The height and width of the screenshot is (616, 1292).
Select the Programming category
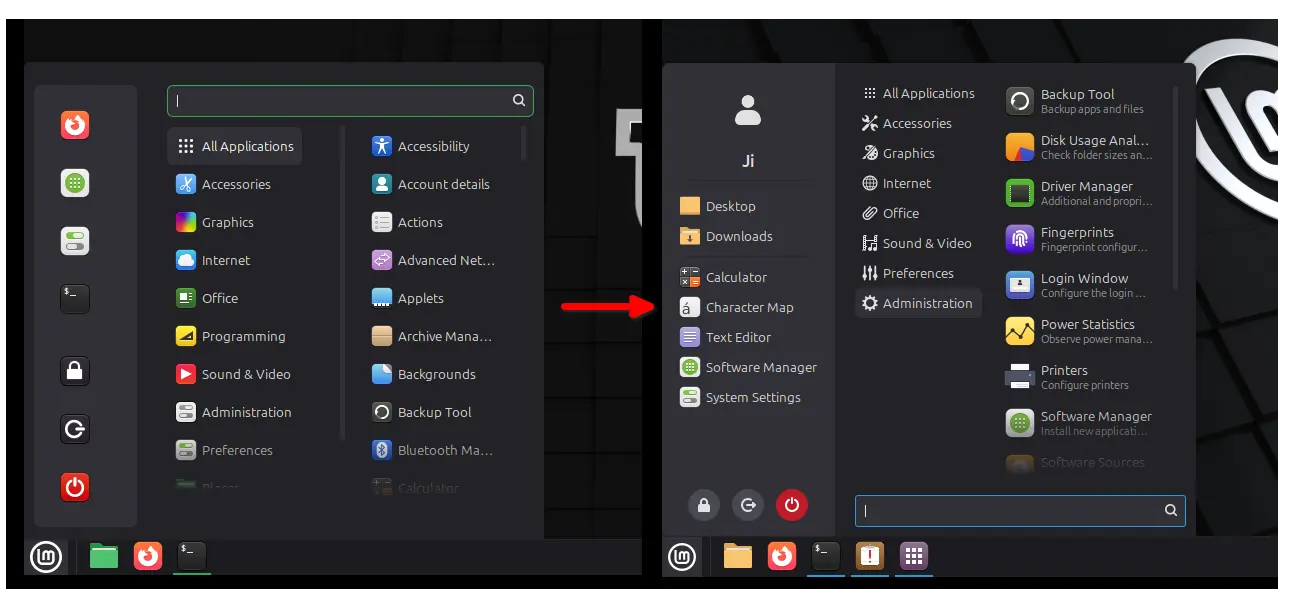pyautogui.click(x=242, y=336)
